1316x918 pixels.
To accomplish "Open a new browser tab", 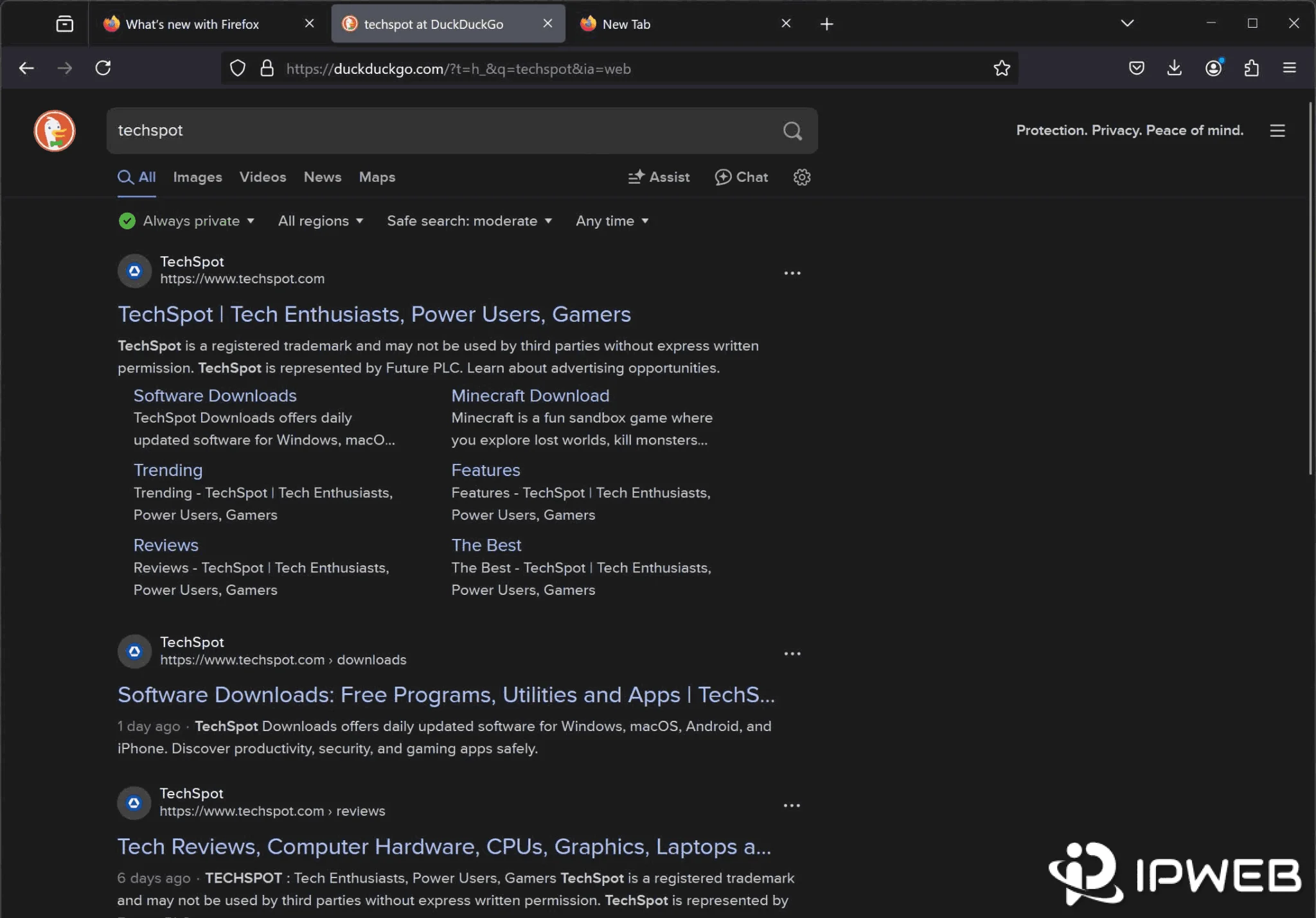I will pyautogui.click(x=827, y=24).
